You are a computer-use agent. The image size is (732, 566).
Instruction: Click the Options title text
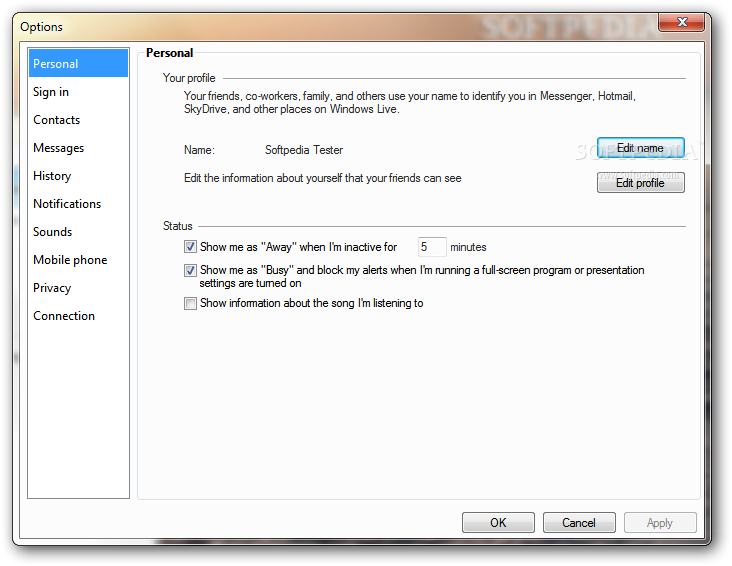(41, 27)
